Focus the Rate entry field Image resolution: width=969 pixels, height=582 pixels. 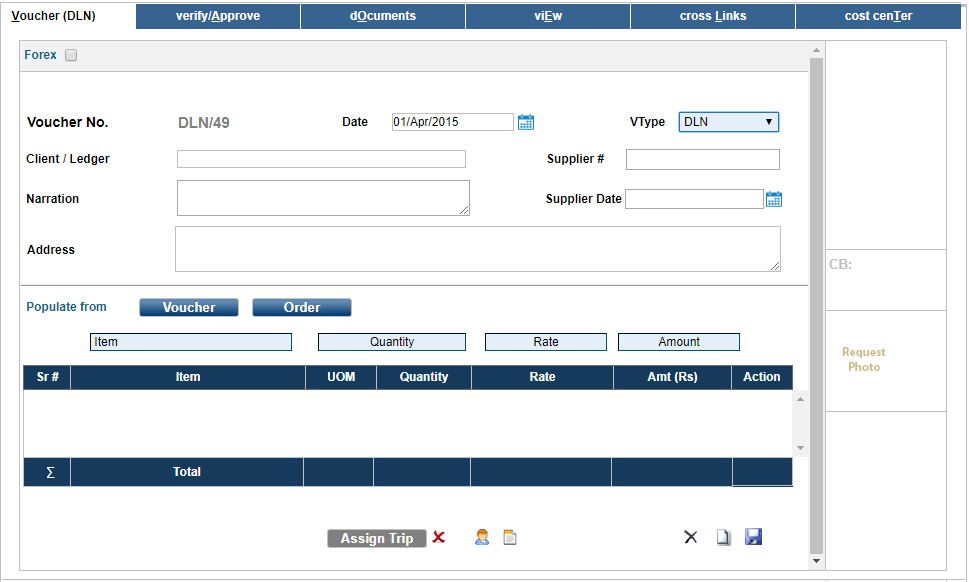546,342
